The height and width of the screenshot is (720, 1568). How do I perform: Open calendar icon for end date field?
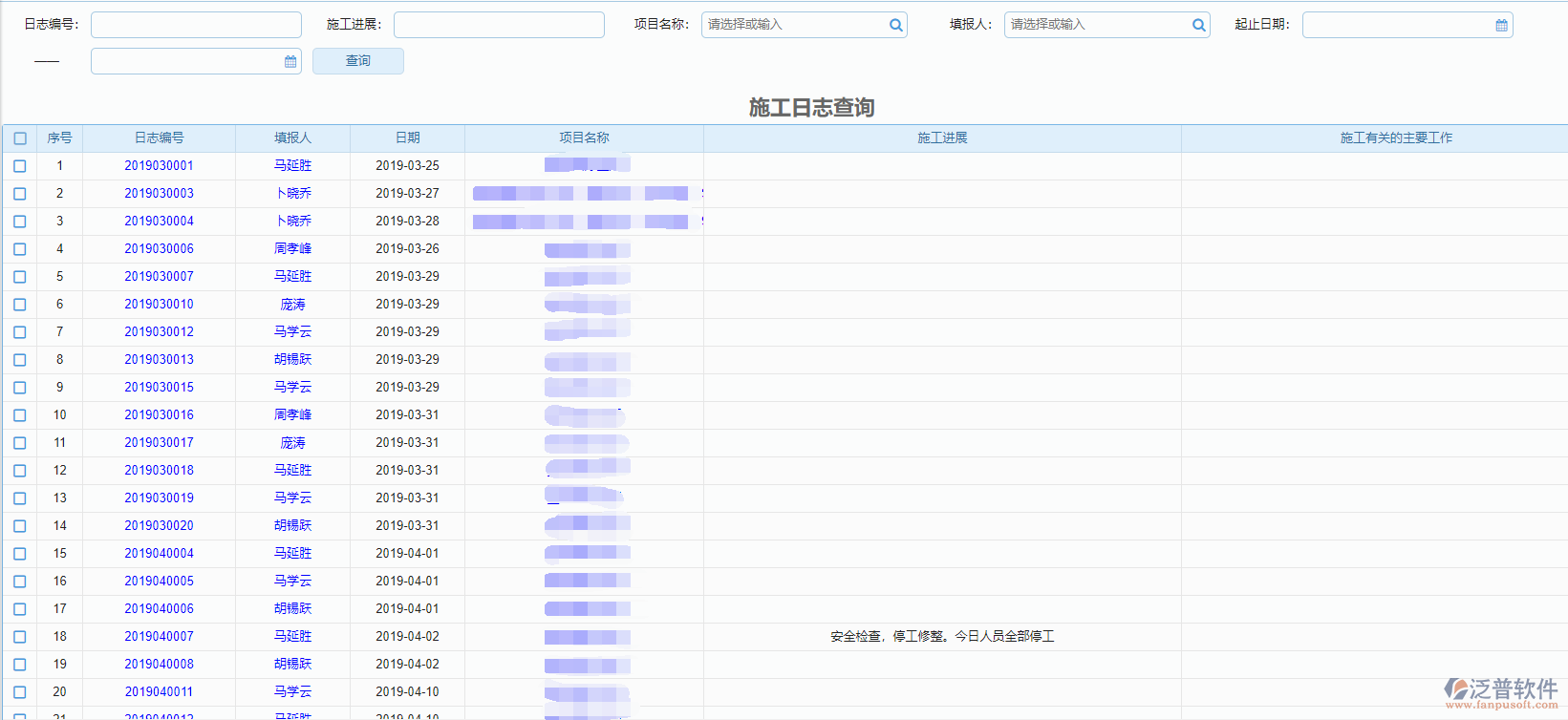[290, 62]
